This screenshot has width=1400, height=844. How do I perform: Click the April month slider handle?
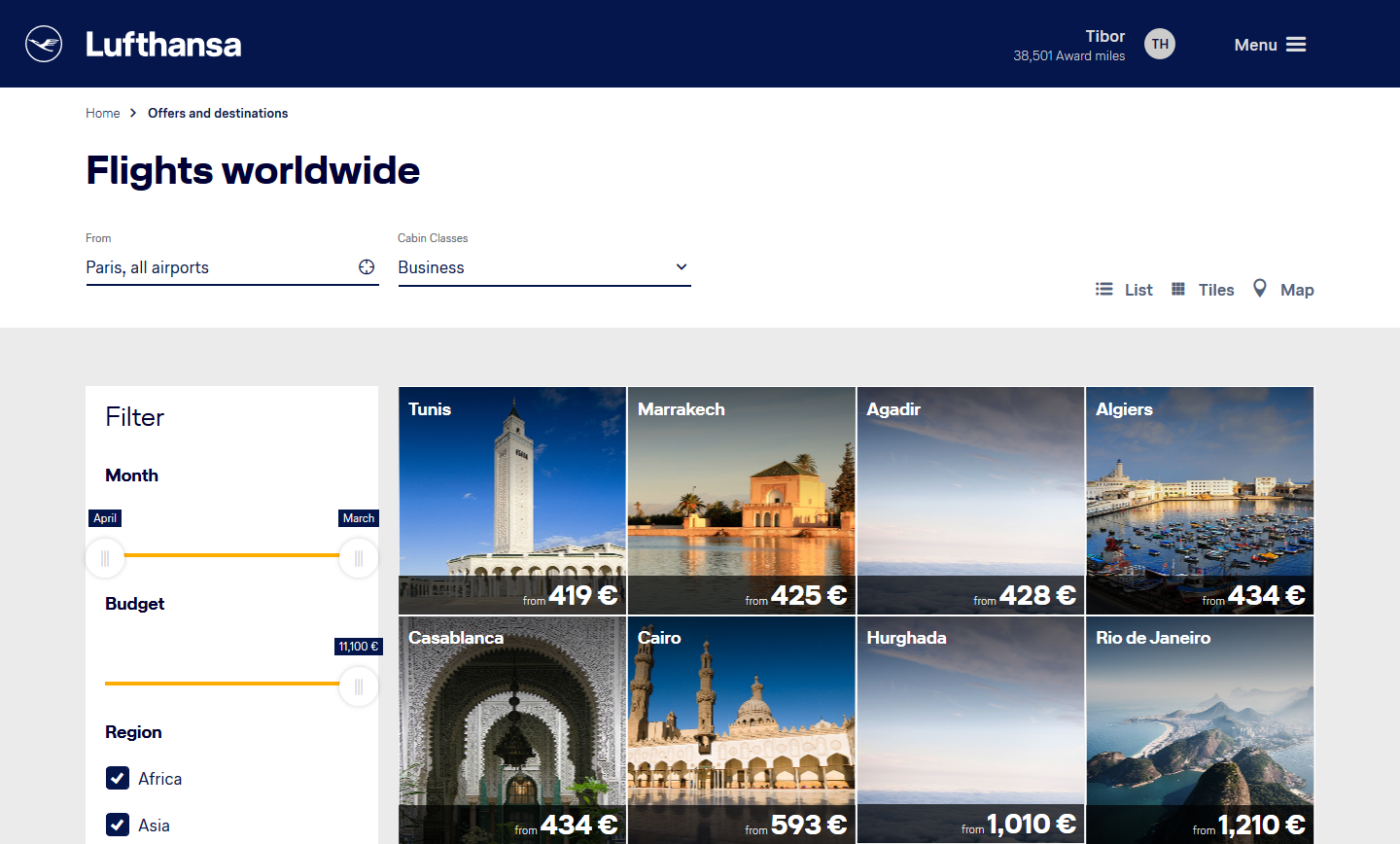click(105, 558)
